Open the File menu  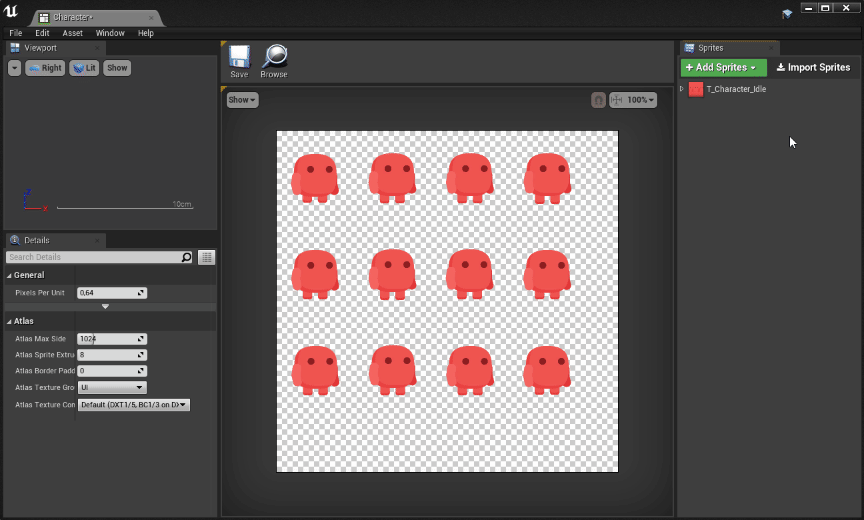pyautogui.click(x=16, y=33)
